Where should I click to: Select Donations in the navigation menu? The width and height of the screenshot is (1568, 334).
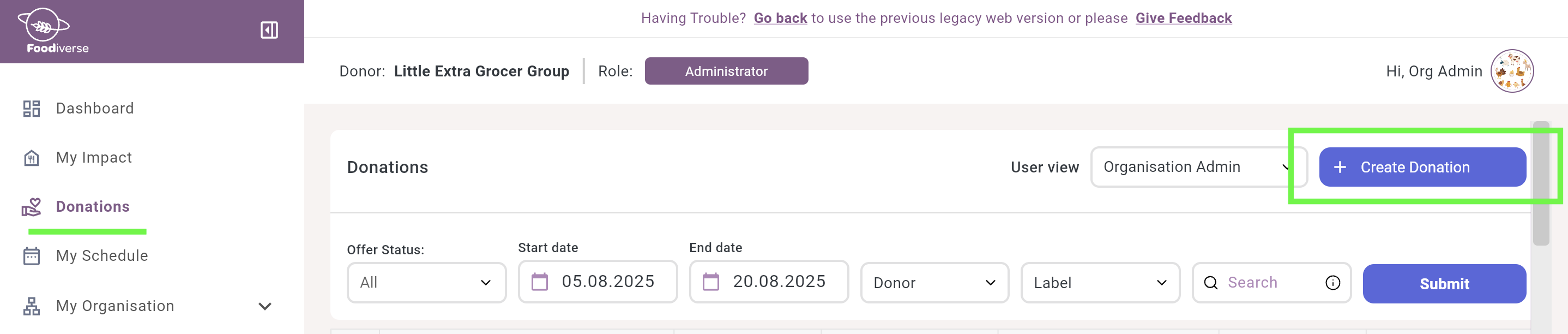click(93, 207)
